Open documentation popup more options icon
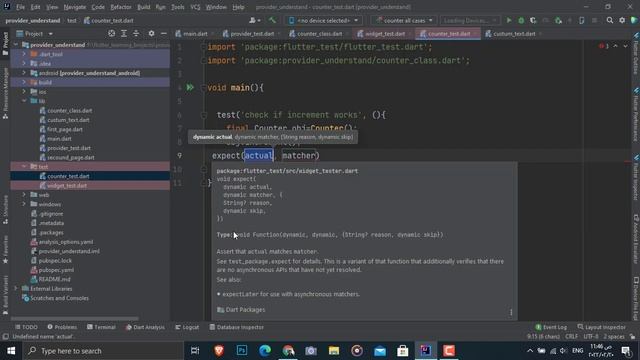 click(x=511, y=312)
